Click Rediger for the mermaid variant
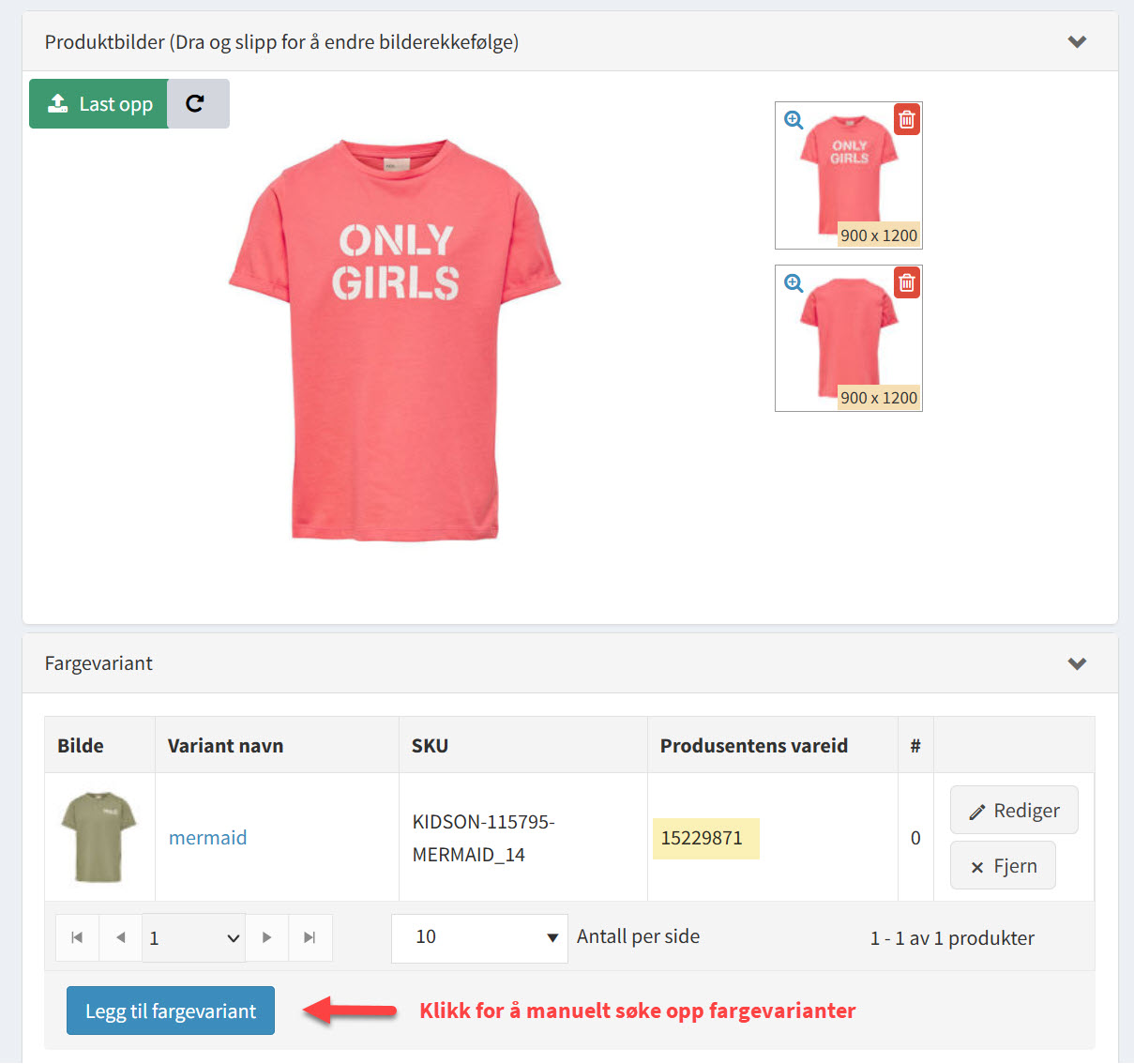Viewport: 1134px width, 1064px height. 1014,811
